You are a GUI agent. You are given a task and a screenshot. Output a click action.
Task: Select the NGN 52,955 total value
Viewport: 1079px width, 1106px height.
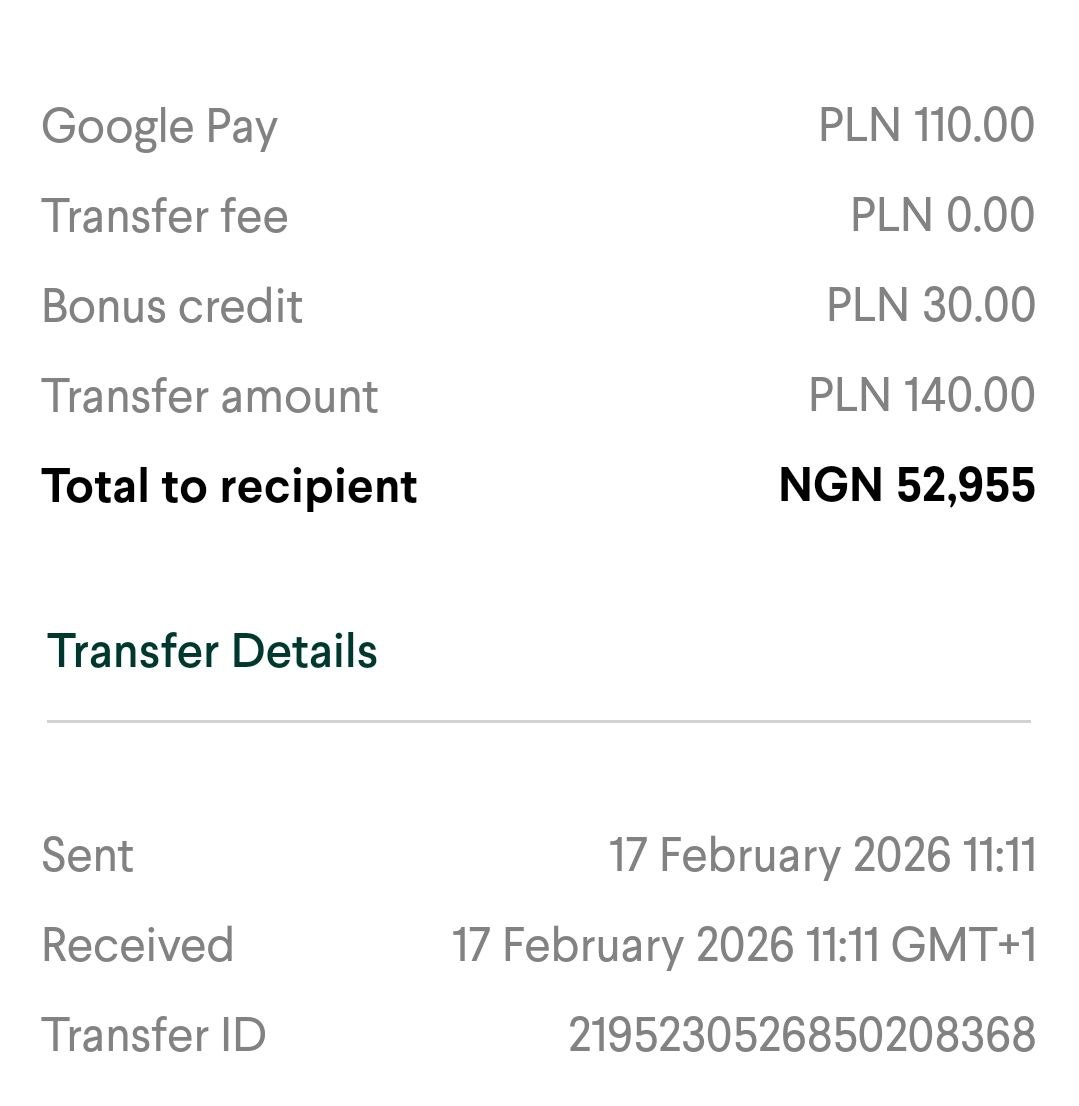[906, 485]
